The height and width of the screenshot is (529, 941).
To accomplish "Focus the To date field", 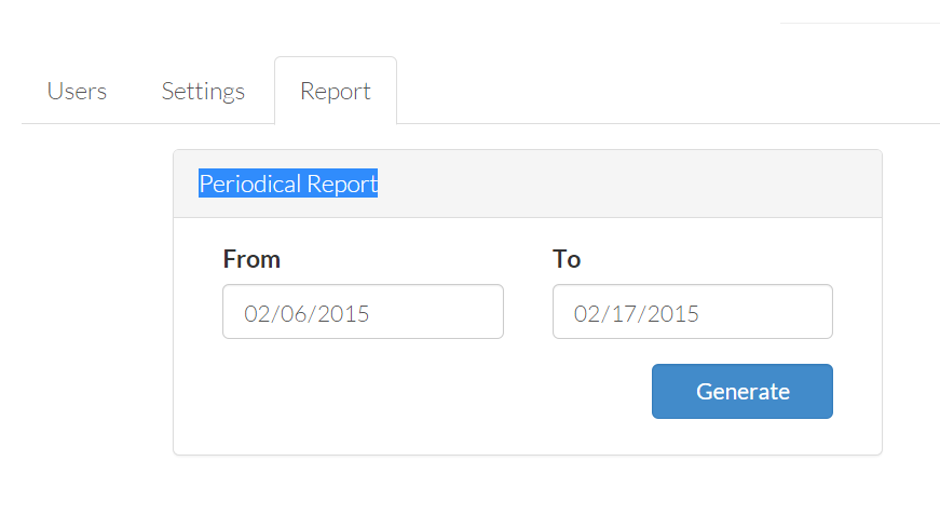I will click(693, 312).
